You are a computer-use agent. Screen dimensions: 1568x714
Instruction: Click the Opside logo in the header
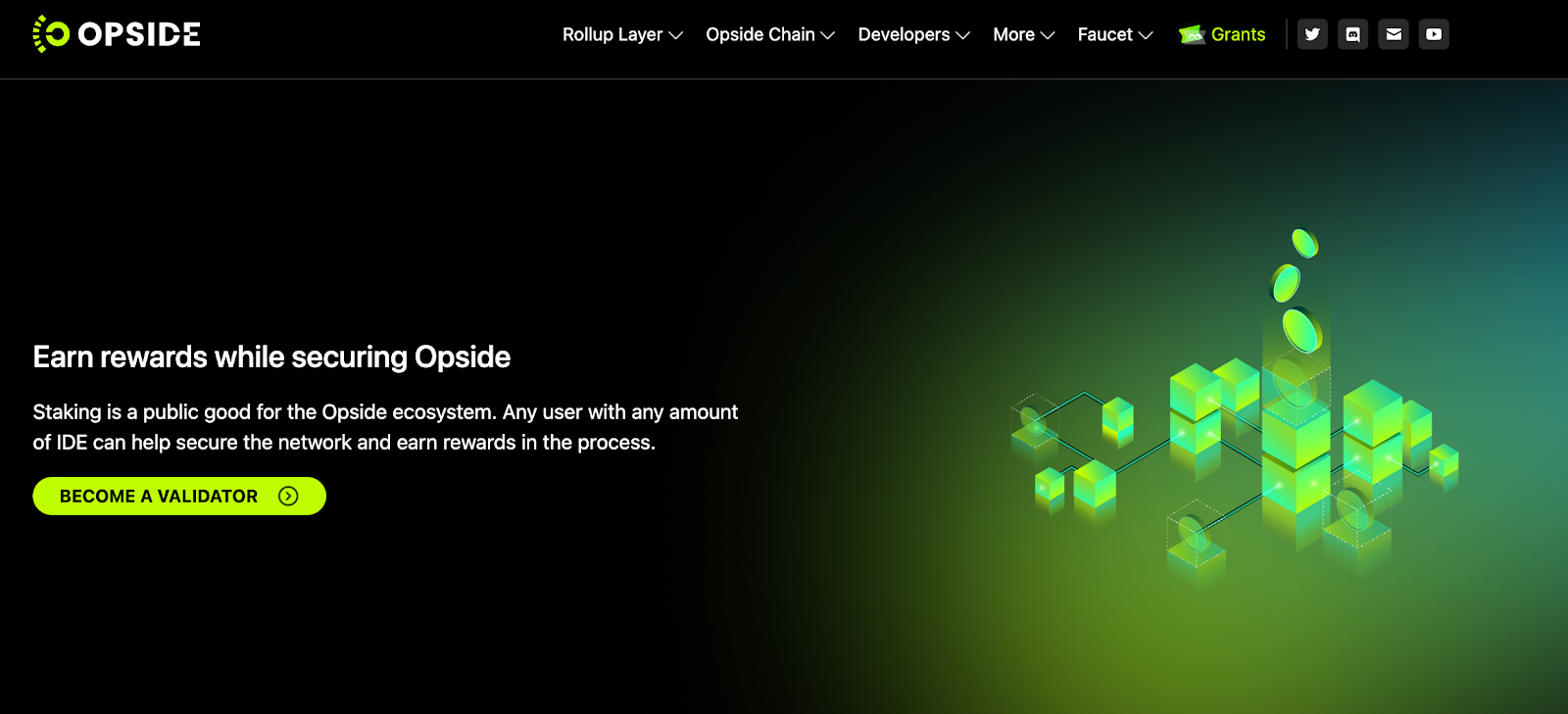(x=117, y=34)
